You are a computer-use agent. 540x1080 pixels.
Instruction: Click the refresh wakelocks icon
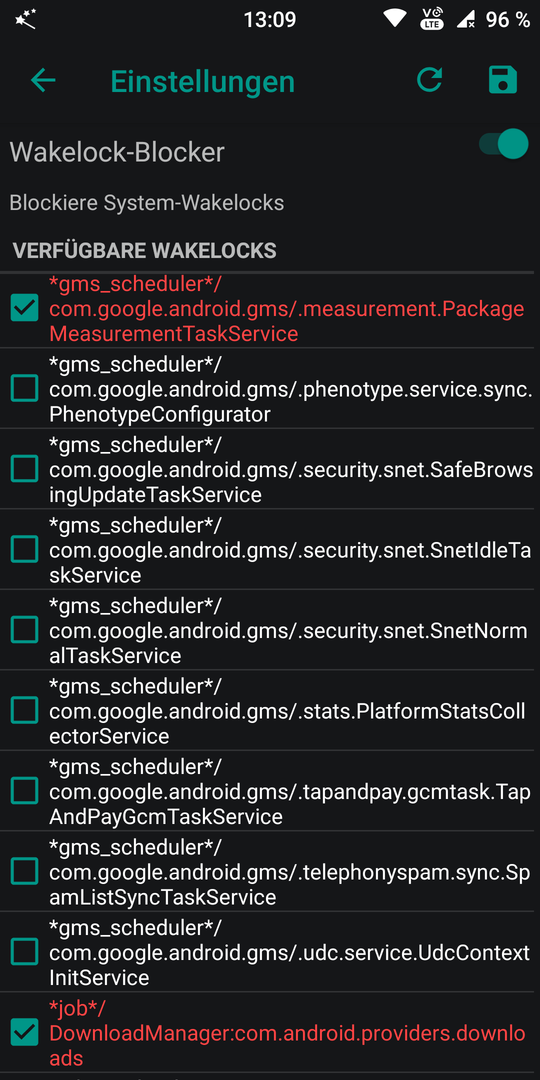[429, 81]
